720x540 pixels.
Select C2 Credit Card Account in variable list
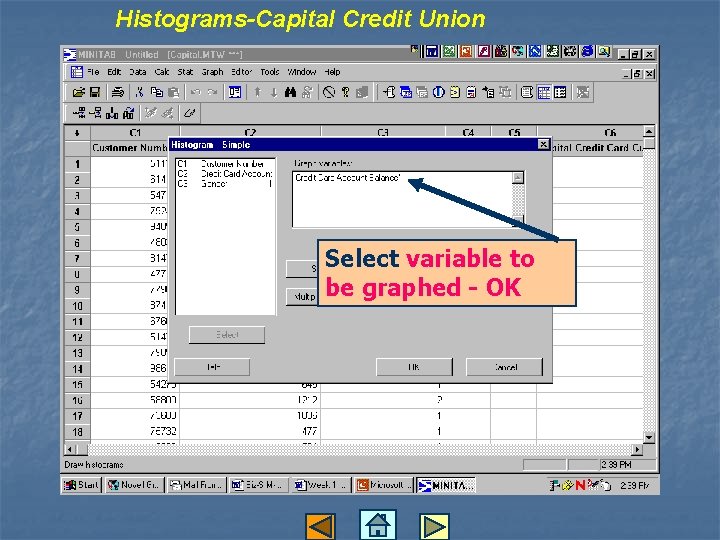point(225,174)
